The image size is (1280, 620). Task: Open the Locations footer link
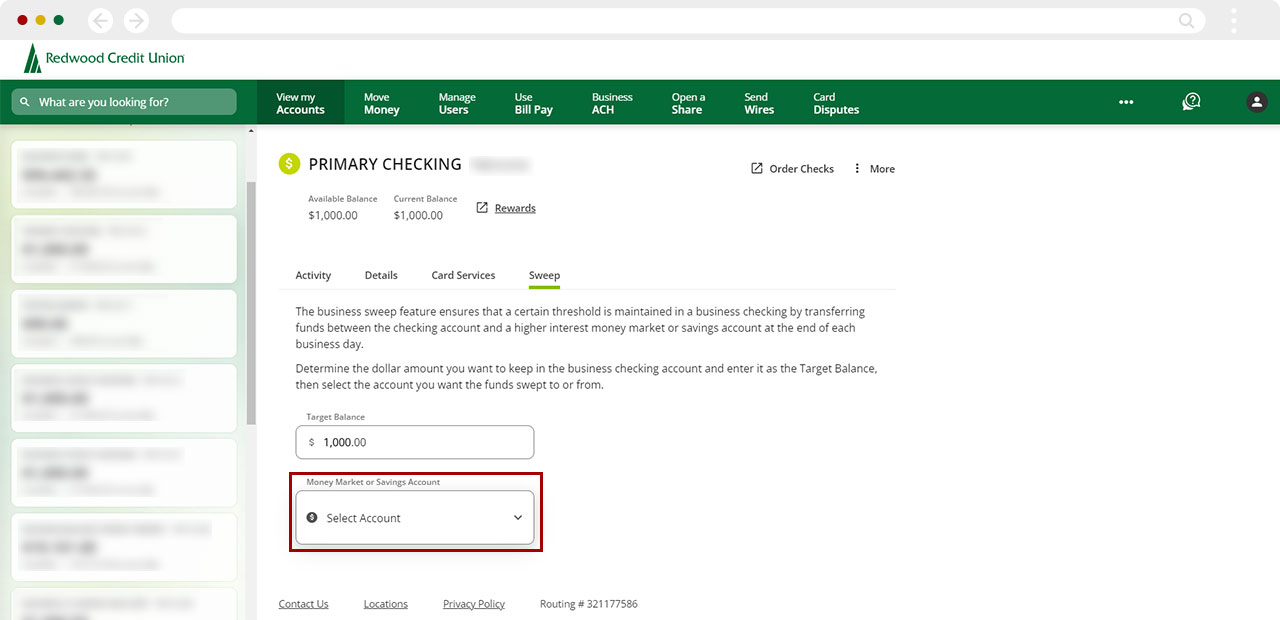click(x=385, y=604)
